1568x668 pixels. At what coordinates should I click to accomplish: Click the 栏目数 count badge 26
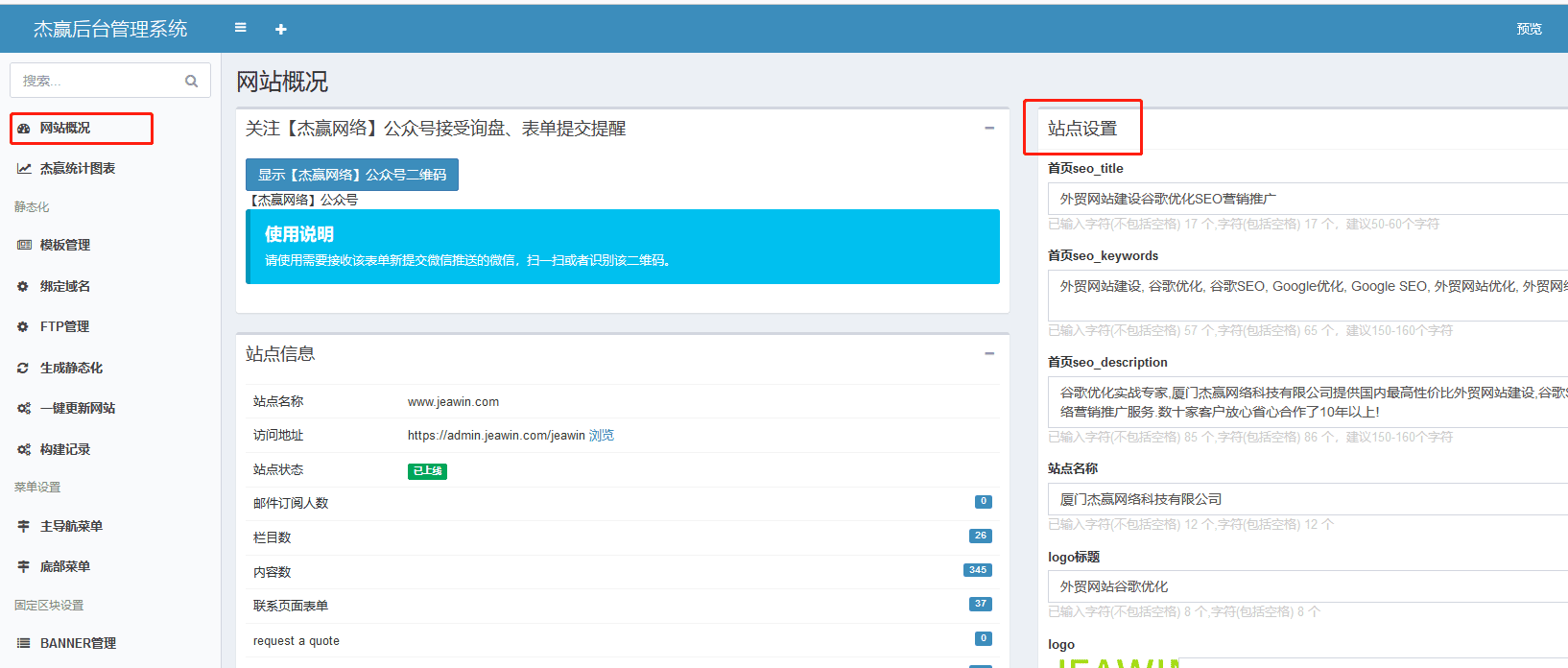980,537
